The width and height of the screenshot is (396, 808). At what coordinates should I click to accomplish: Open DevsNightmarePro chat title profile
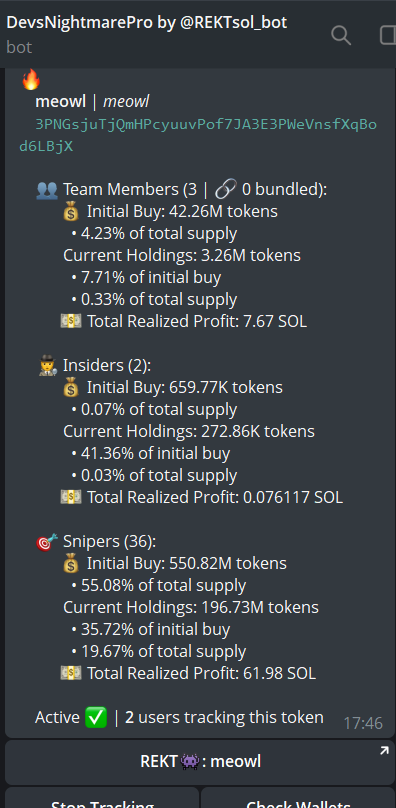click(x=147, y=23)
